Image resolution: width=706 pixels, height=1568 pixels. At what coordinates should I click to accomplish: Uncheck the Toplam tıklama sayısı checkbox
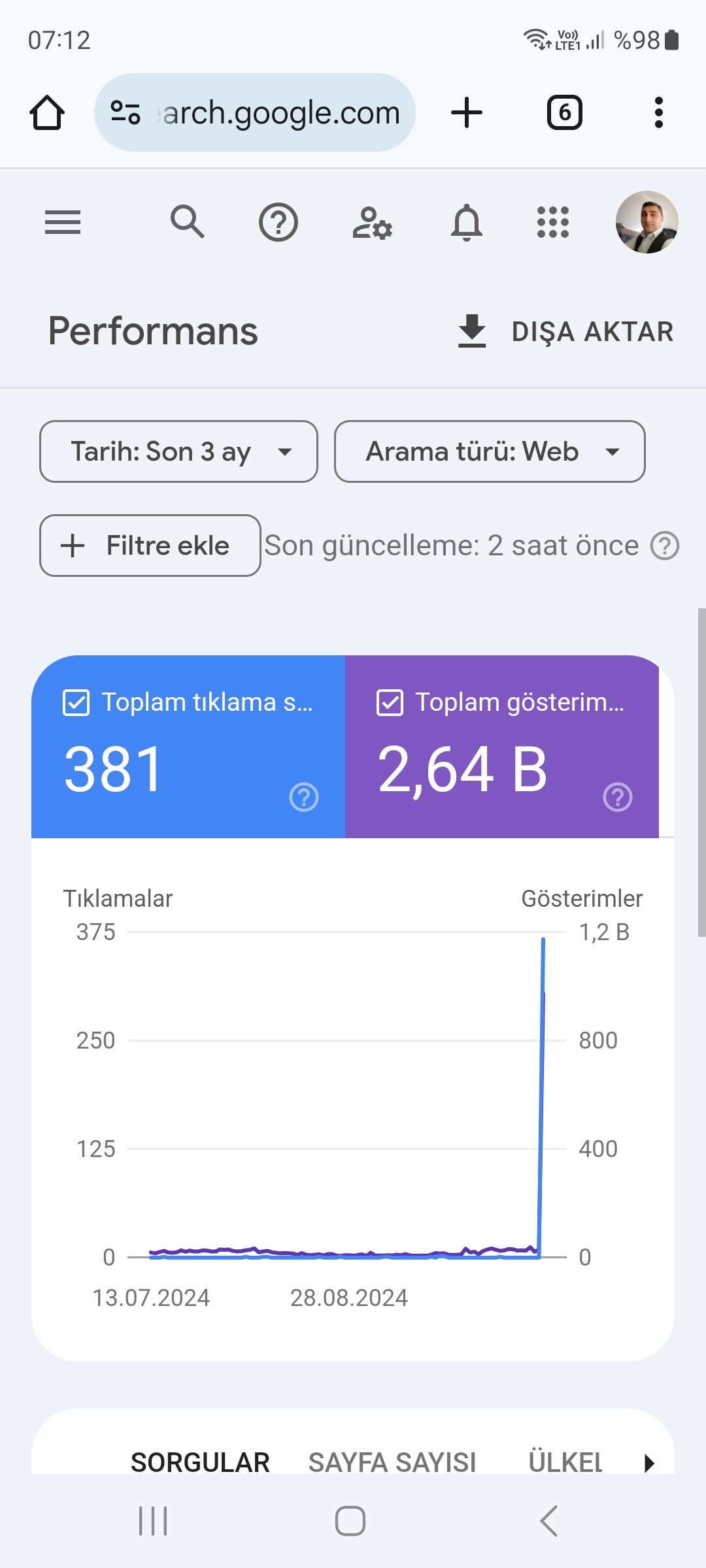coord(76,703)
